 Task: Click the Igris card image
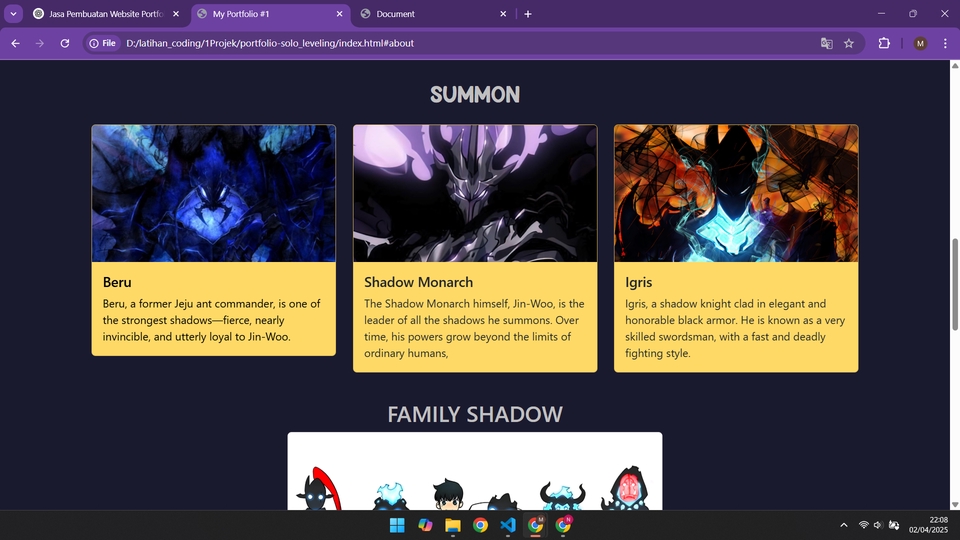[x=736, y=193]
